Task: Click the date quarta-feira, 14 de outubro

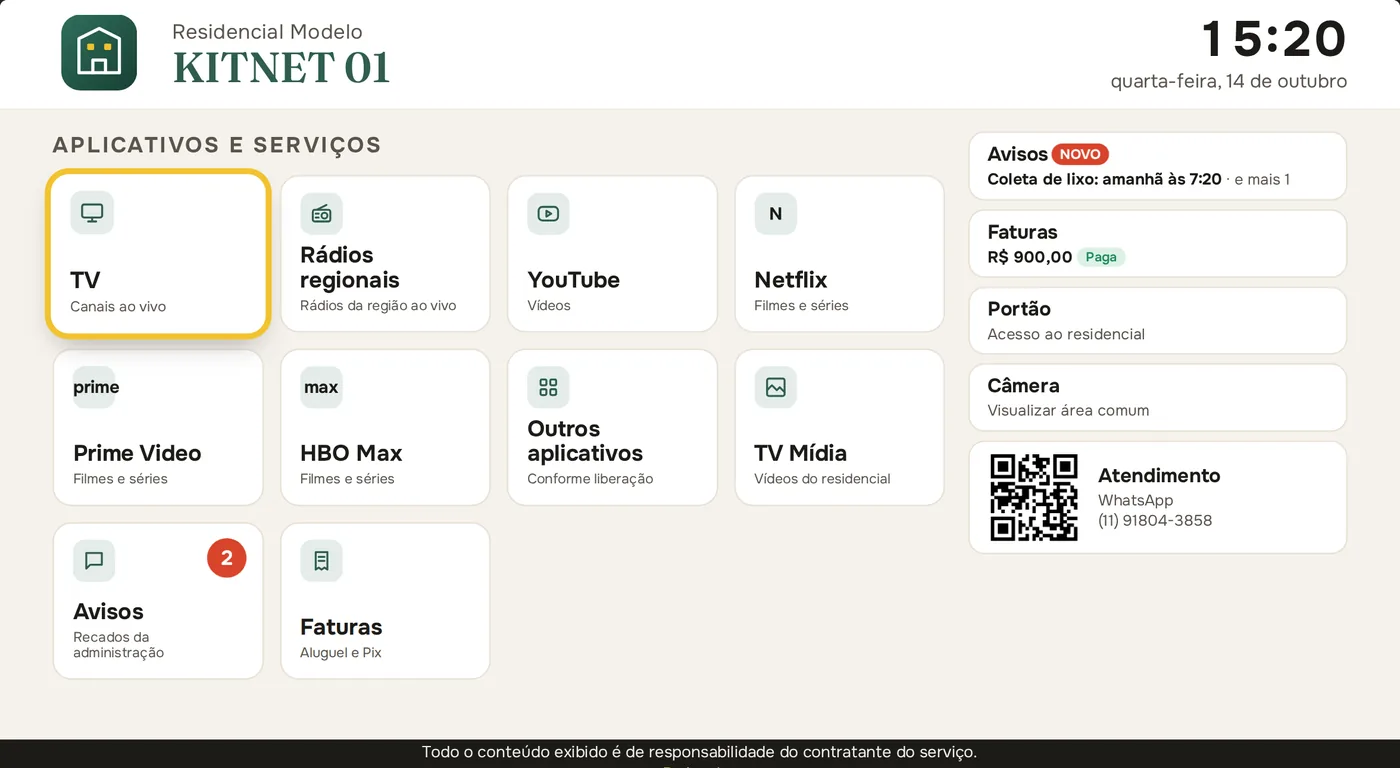Action: coord(1229,81)
